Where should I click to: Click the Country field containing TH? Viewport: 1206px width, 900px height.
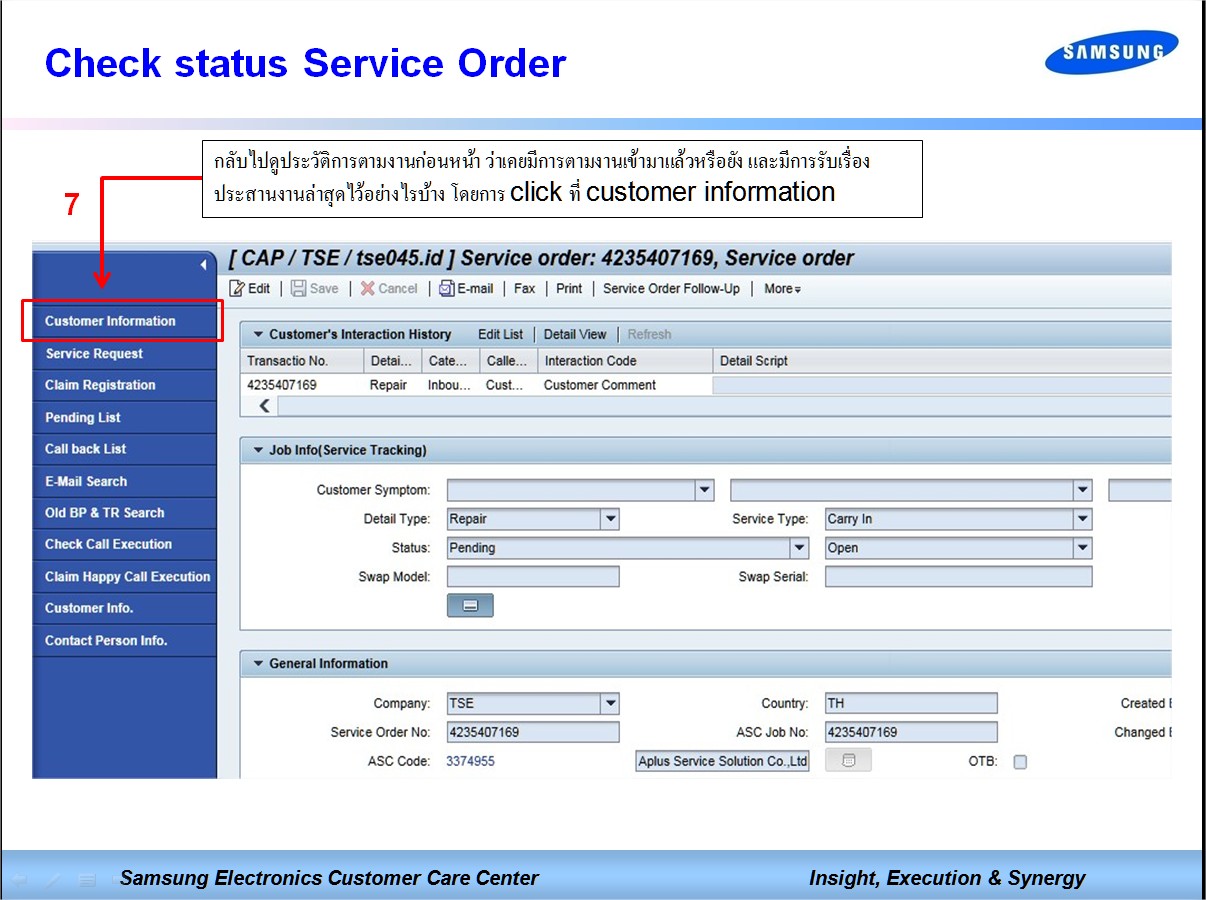click(911, 703)
